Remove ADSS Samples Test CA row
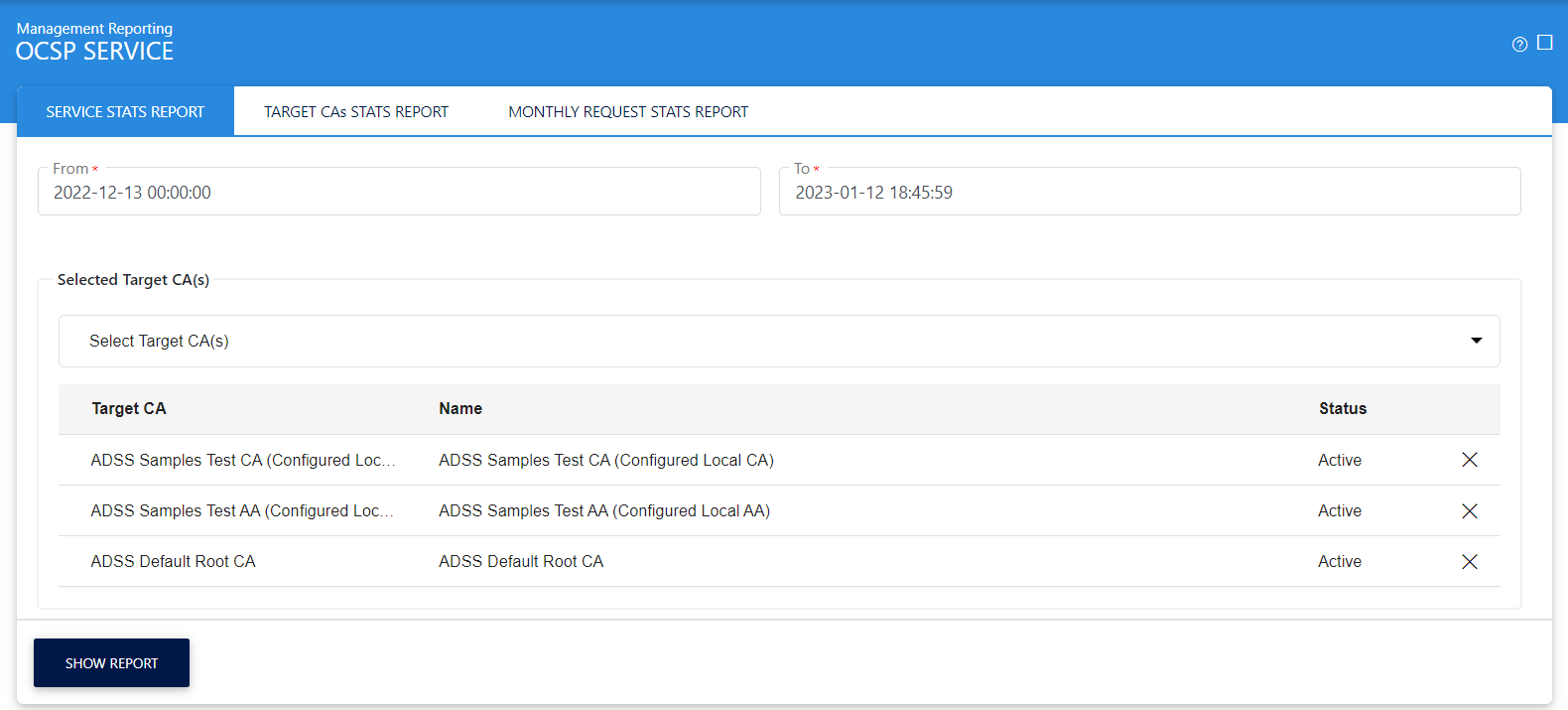Image resolution: width=1568 pixels, height=710 pixels. (1469, 460)
